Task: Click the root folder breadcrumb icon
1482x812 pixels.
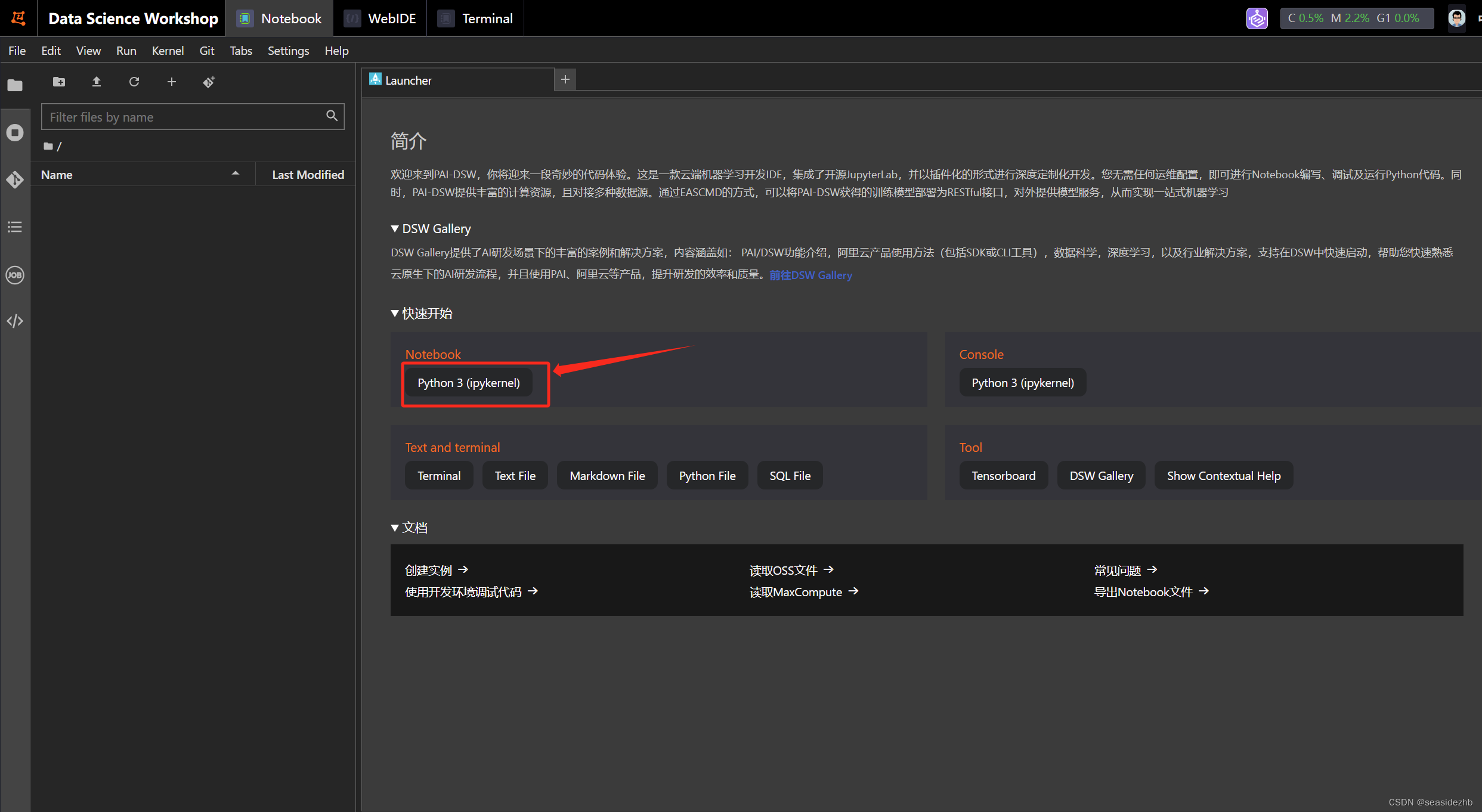Action: coord(48,146)
